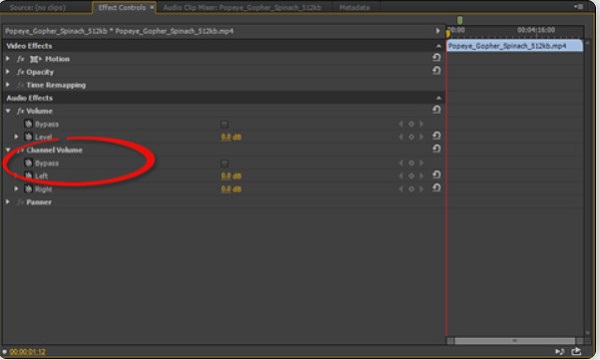Collapse the Volume effect
This screenshot has height=360, width=600.
[8, 111]
